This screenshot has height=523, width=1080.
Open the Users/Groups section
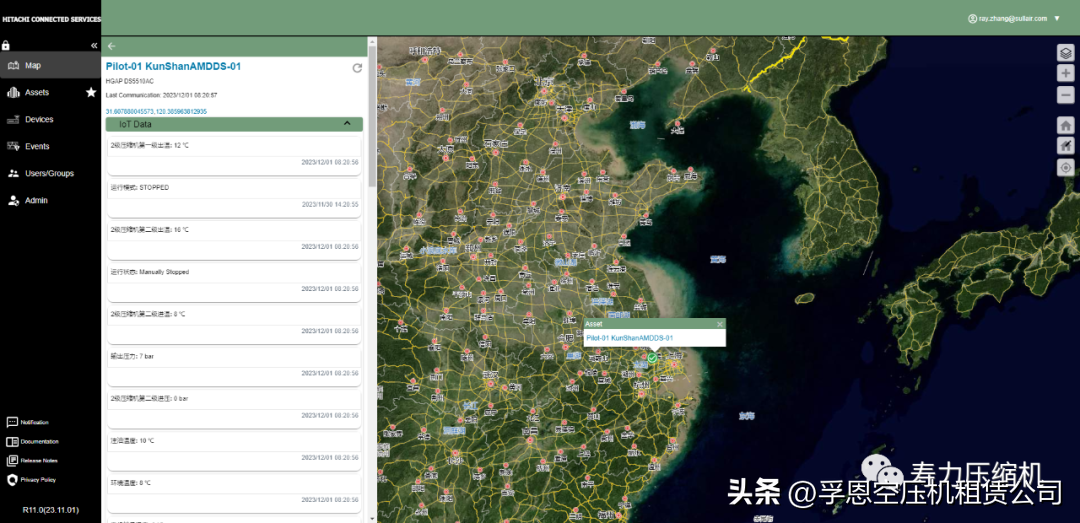click(49, 173)
